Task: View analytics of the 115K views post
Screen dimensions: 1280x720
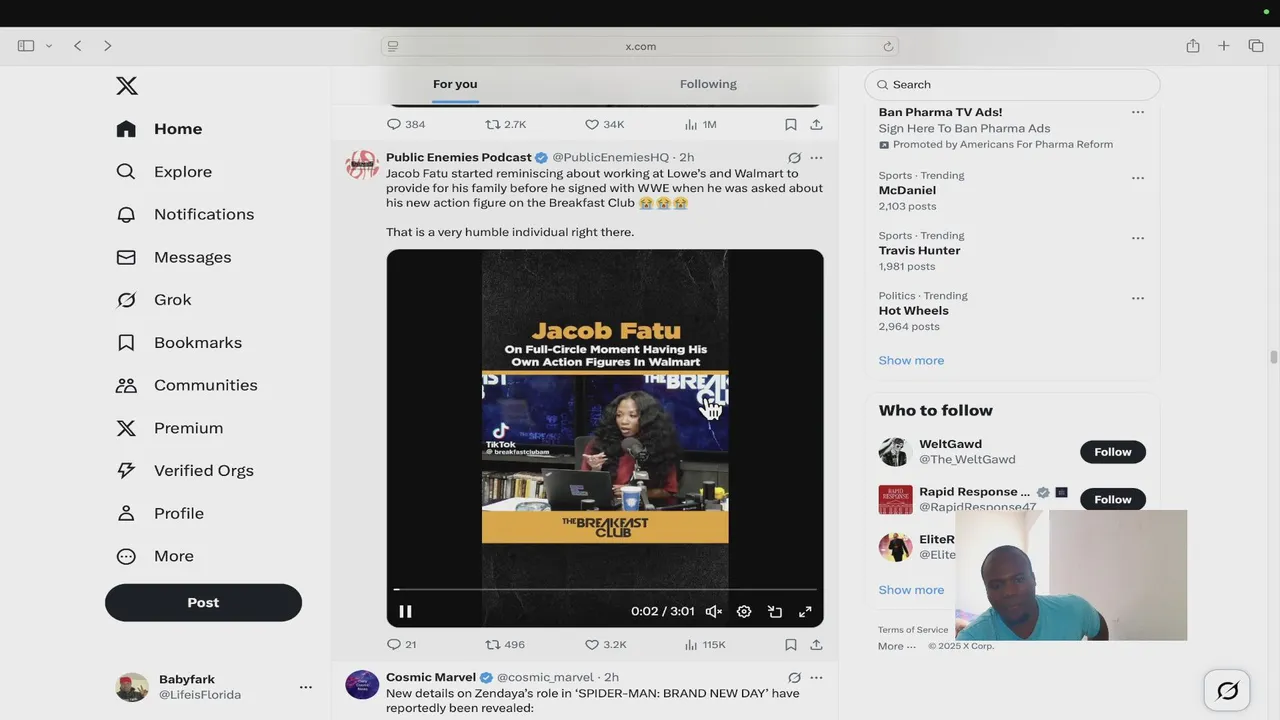Action: tap(705, 645)
